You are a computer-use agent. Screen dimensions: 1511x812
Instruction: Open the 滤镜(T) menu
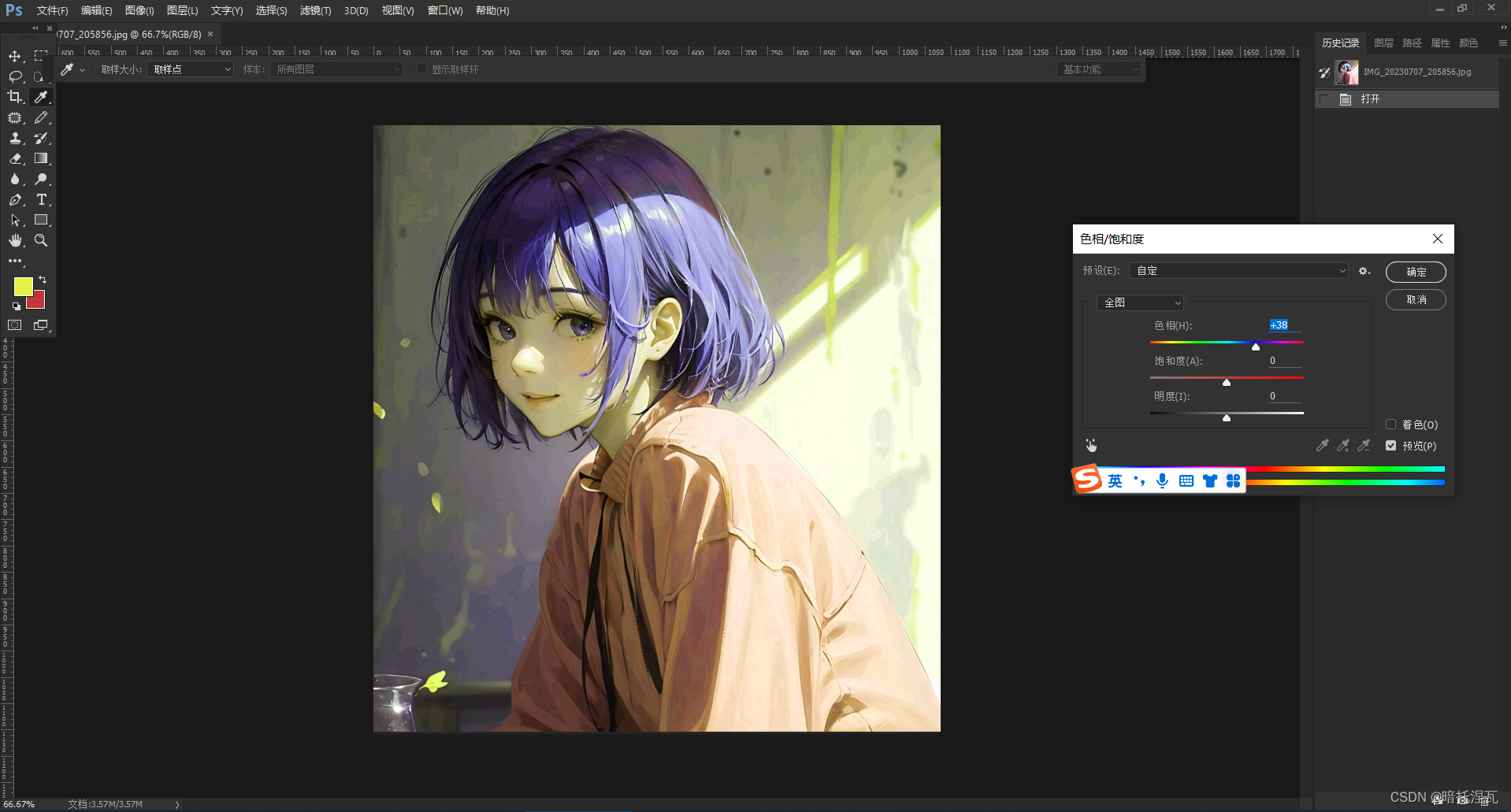(315, 10)
